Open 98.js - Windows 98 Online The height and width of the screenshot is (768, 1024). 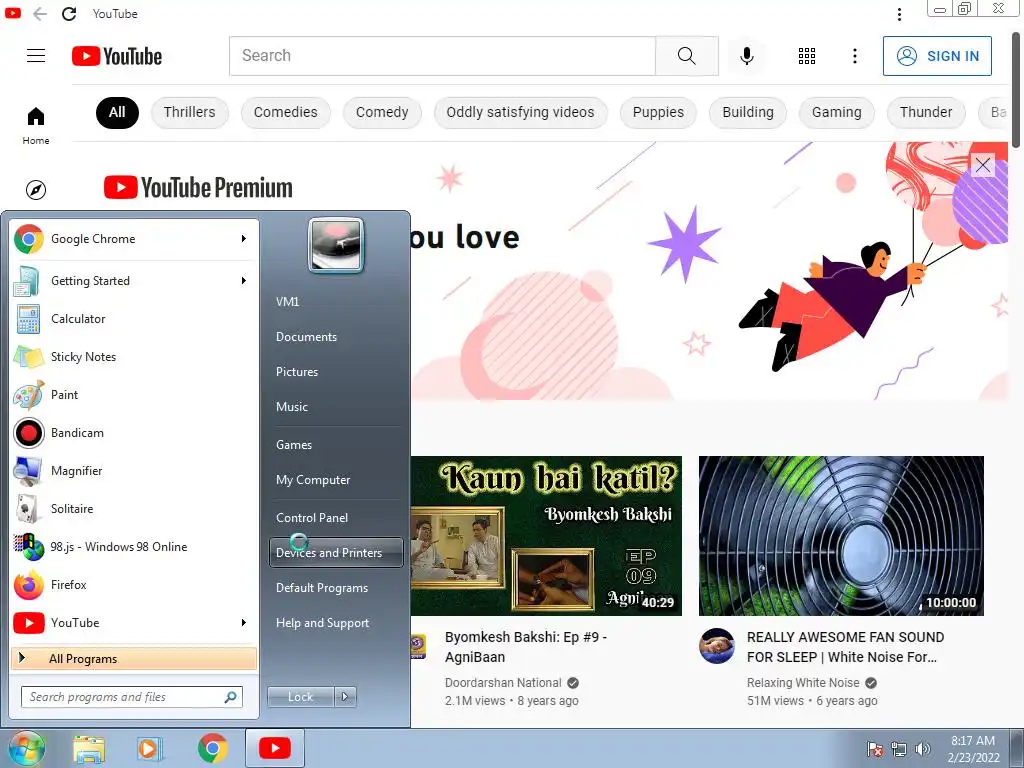pyautogui.click(x=134, y=546)
